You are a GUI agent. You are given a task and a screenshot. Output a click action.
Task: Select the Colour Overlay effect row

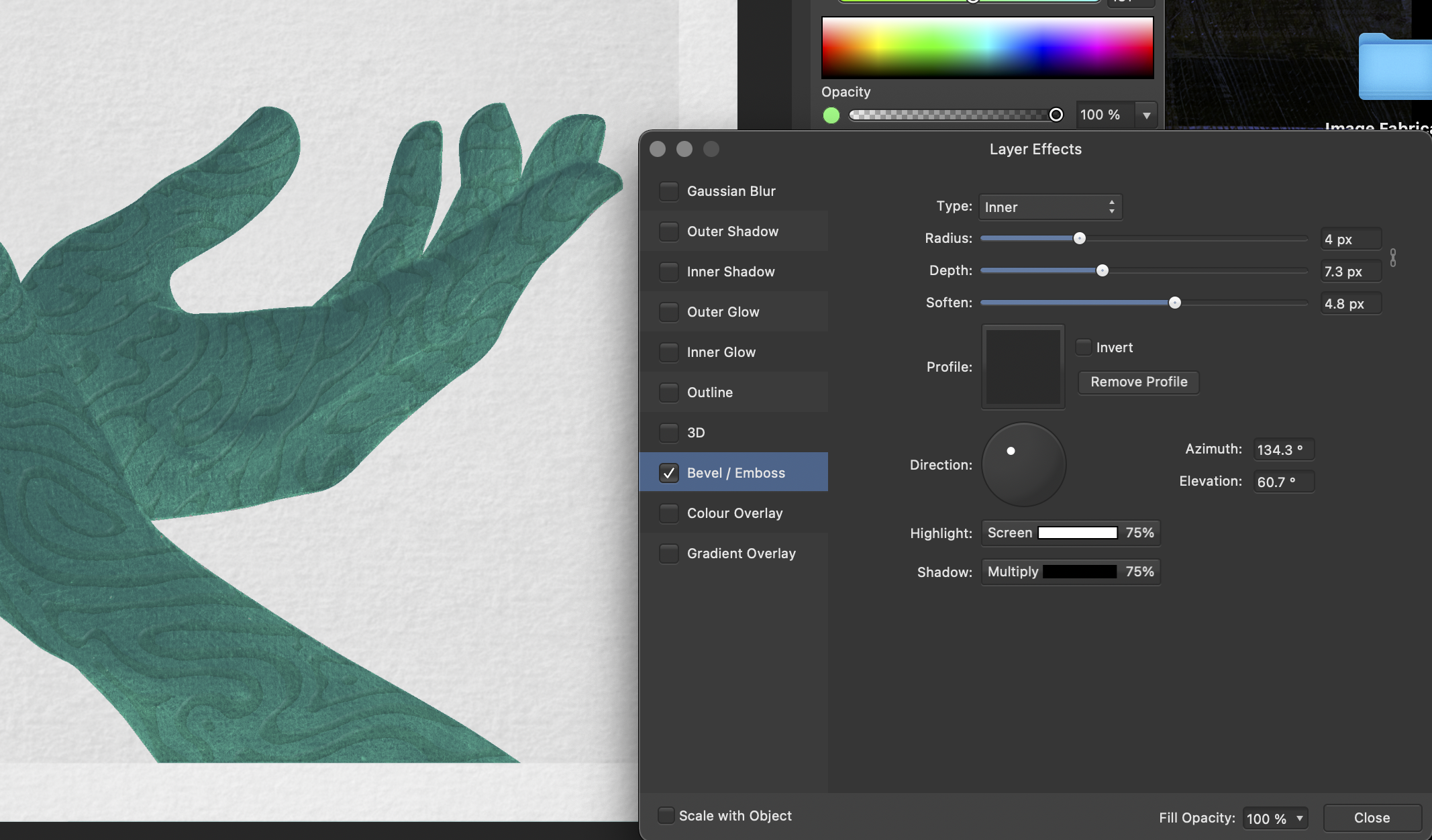[735, 513]
